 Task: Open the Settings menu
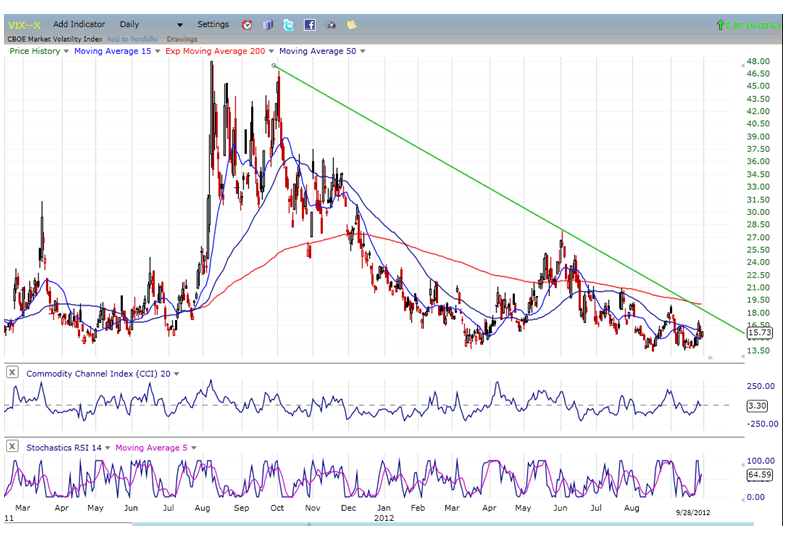(213, 24)
